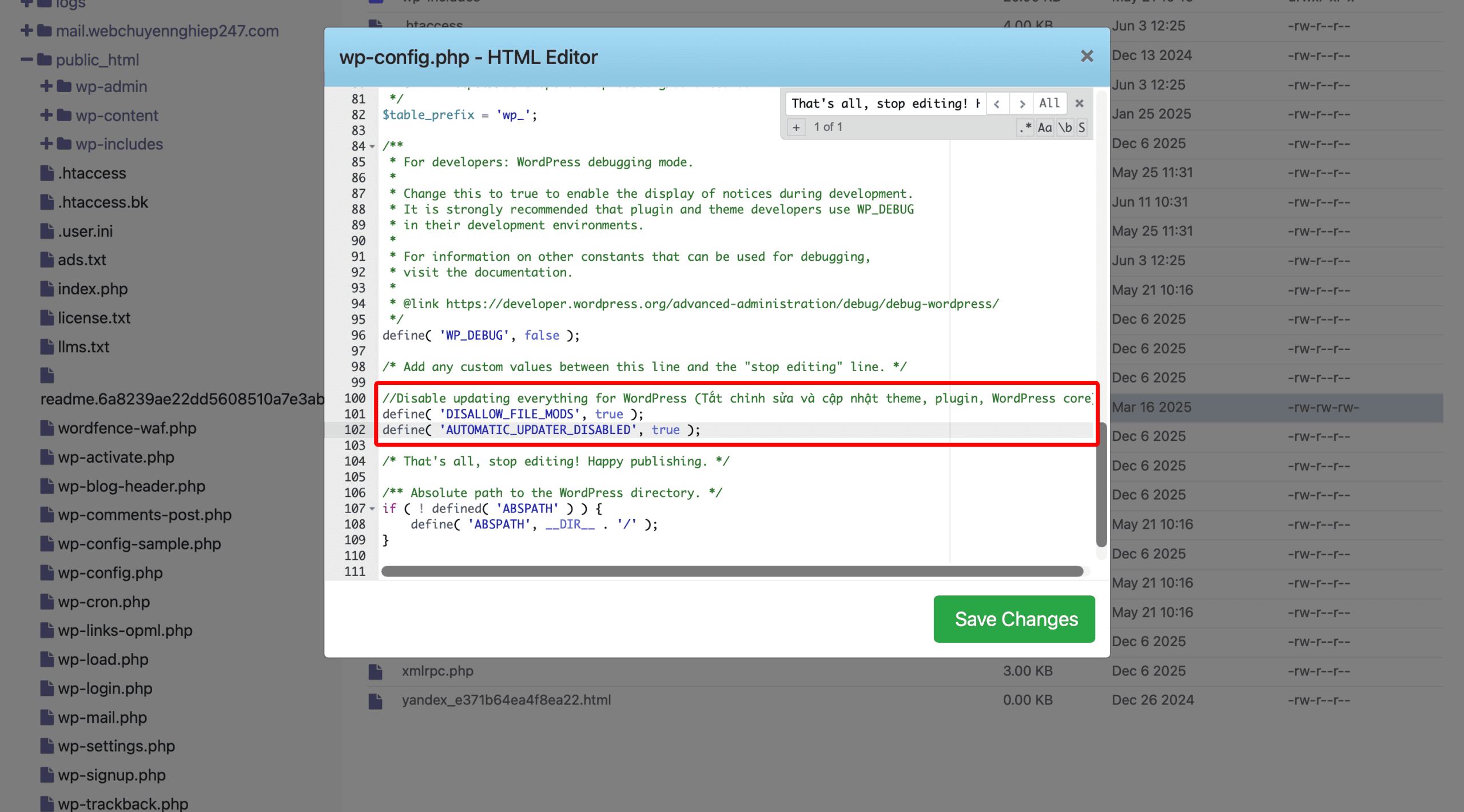Open xmlrpc.php in file list
1464x812 pixels.
click(x=437, y=671)
